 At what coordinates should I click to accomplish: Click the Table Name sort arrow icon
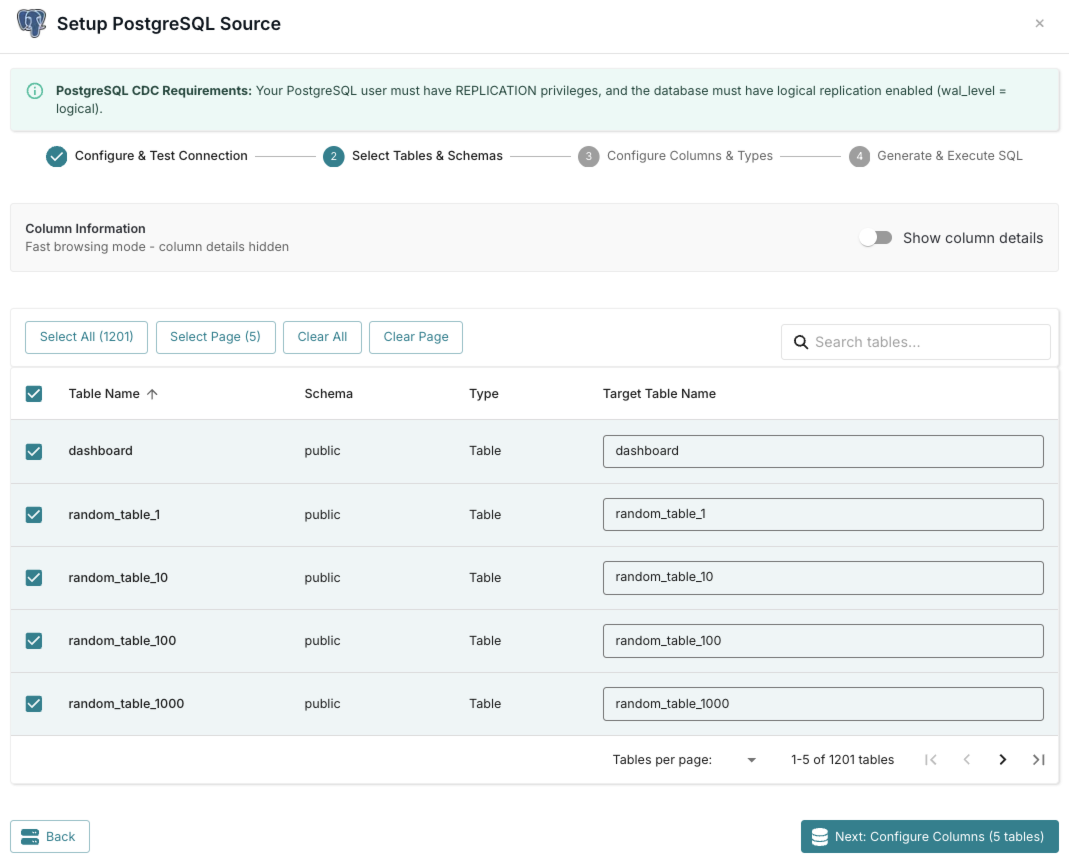click(152, 394)
